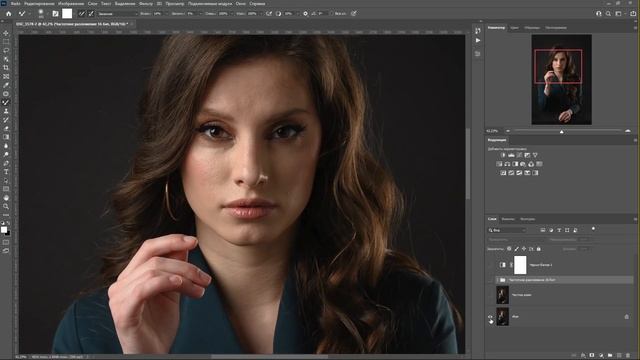
Task: Open Adjustments panel flyout menu
Action: tap(635, 140)
